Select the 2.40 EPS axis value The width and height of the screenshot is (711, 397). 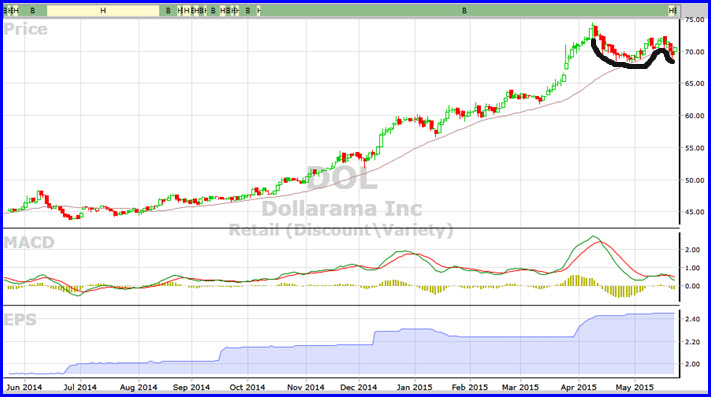692,319
